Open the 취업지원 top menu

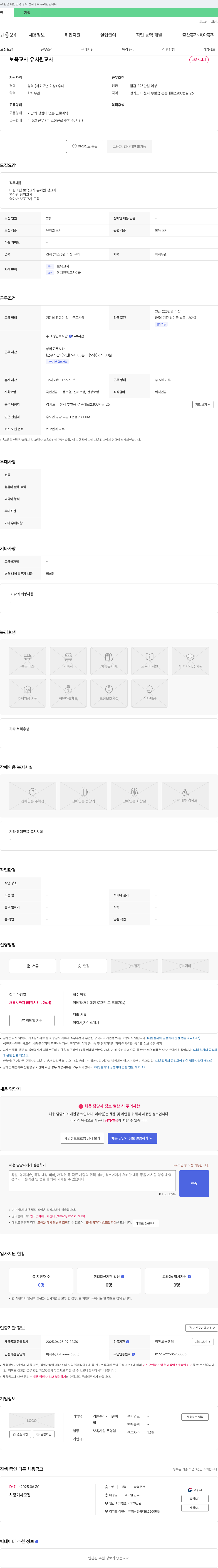click(72, 35)
